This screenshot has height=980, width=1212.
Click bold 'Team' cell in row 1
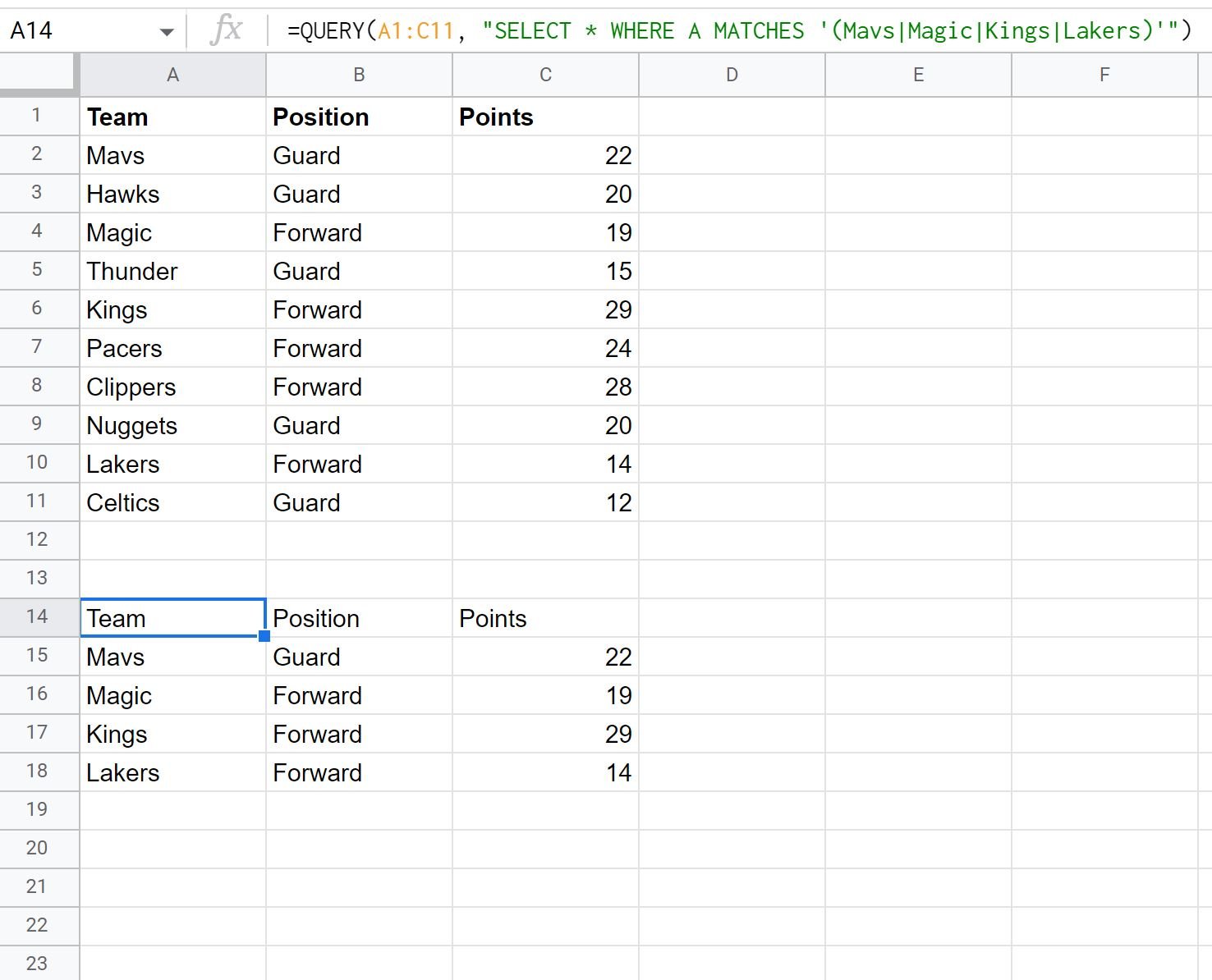point(172,117)
